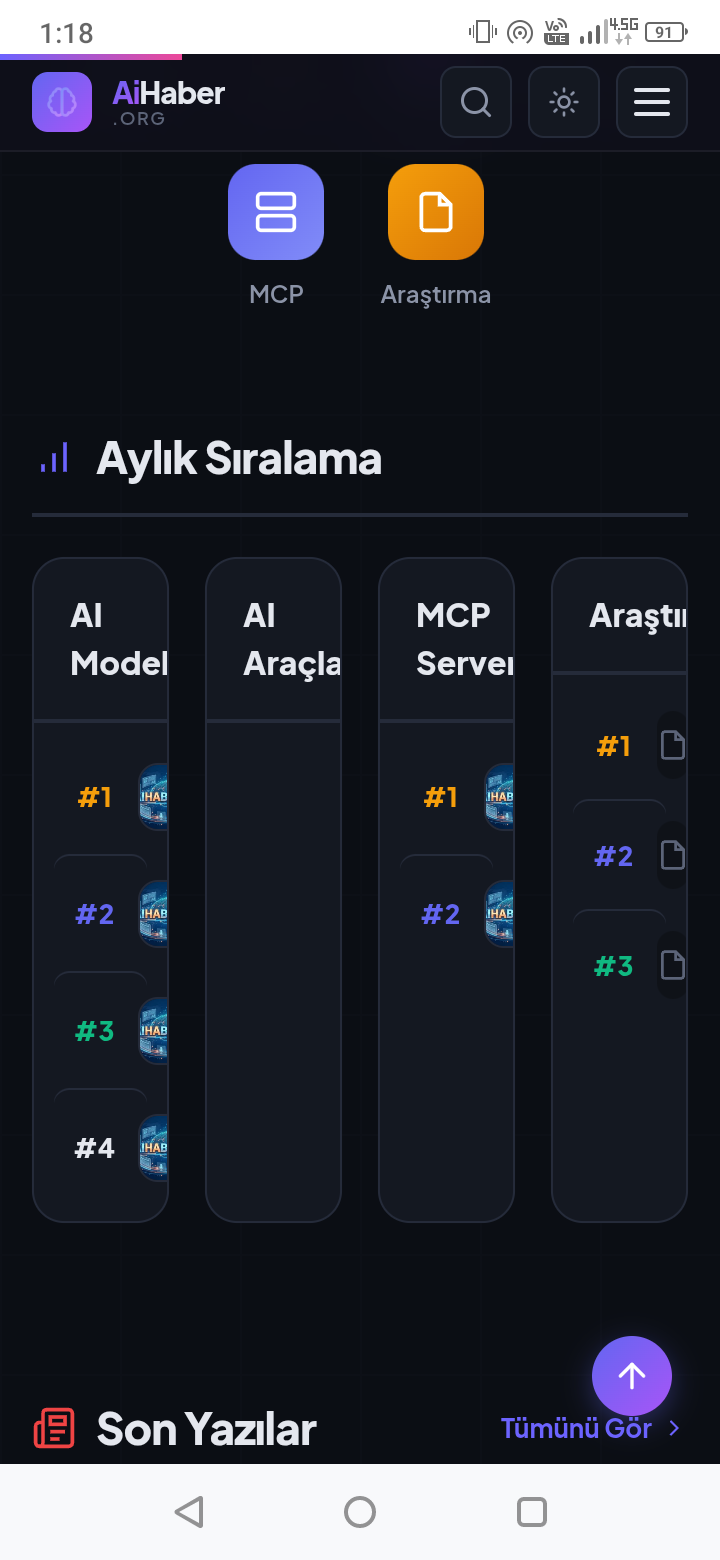Open the Araştırma category icon
The image size is (720, 1560).
click(436, 212)
